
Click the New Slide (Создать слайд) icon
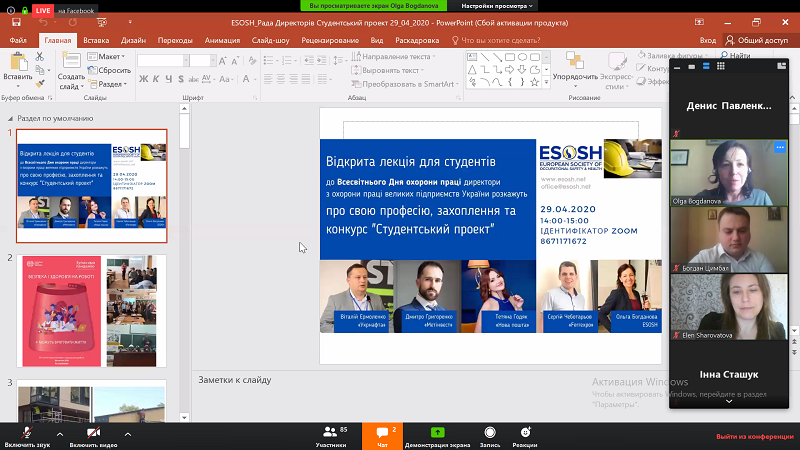71,61
